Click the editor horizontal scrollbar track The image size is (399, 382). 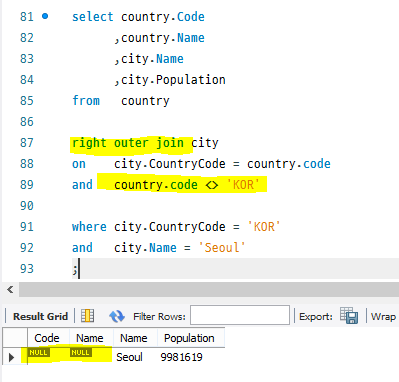(209, 290)
